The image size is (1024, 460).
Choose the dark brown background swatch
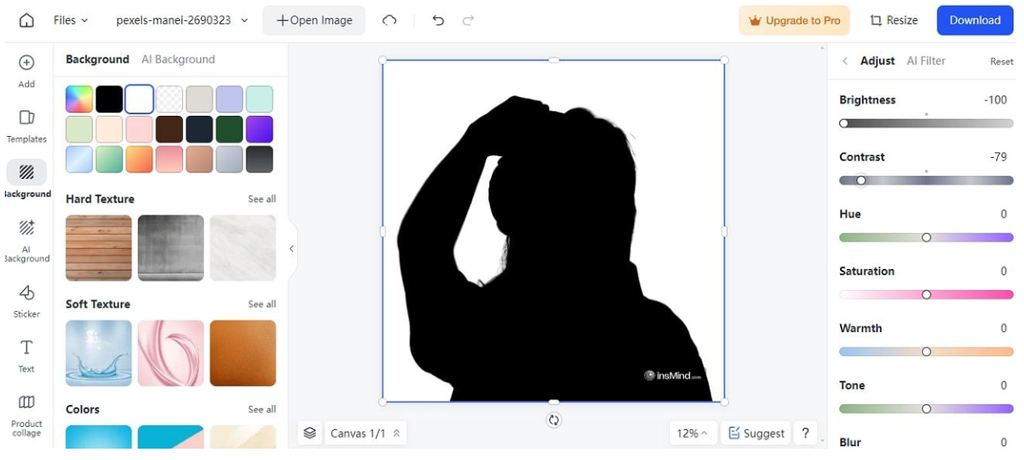[169, 129]
